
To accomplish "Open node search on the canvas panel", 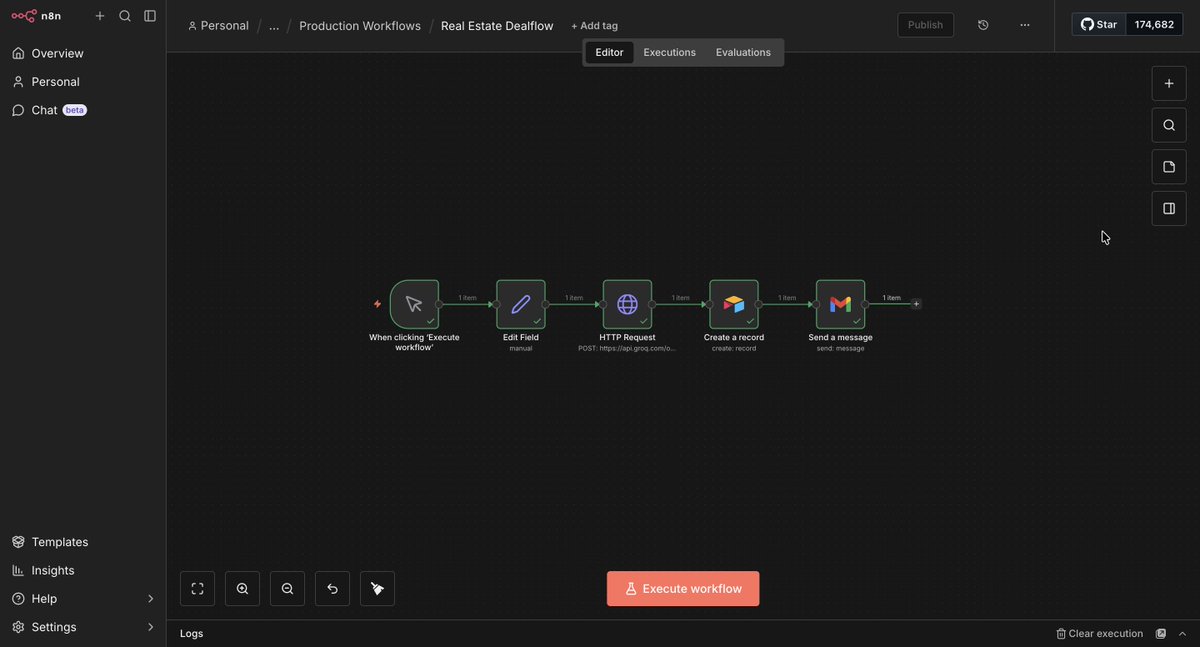I will [1169, 125].
